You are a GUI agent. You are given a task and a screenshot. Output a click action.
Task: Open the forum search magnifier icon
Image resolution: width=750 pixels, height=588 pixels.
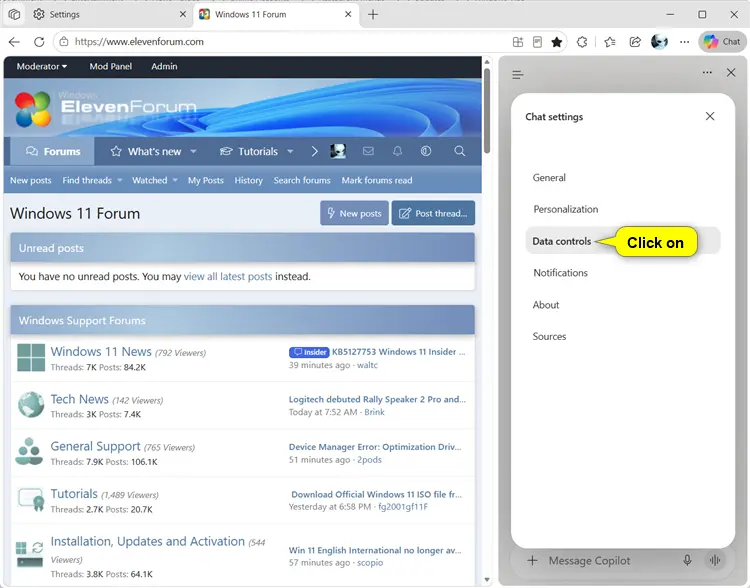click(x=459, y=151)
